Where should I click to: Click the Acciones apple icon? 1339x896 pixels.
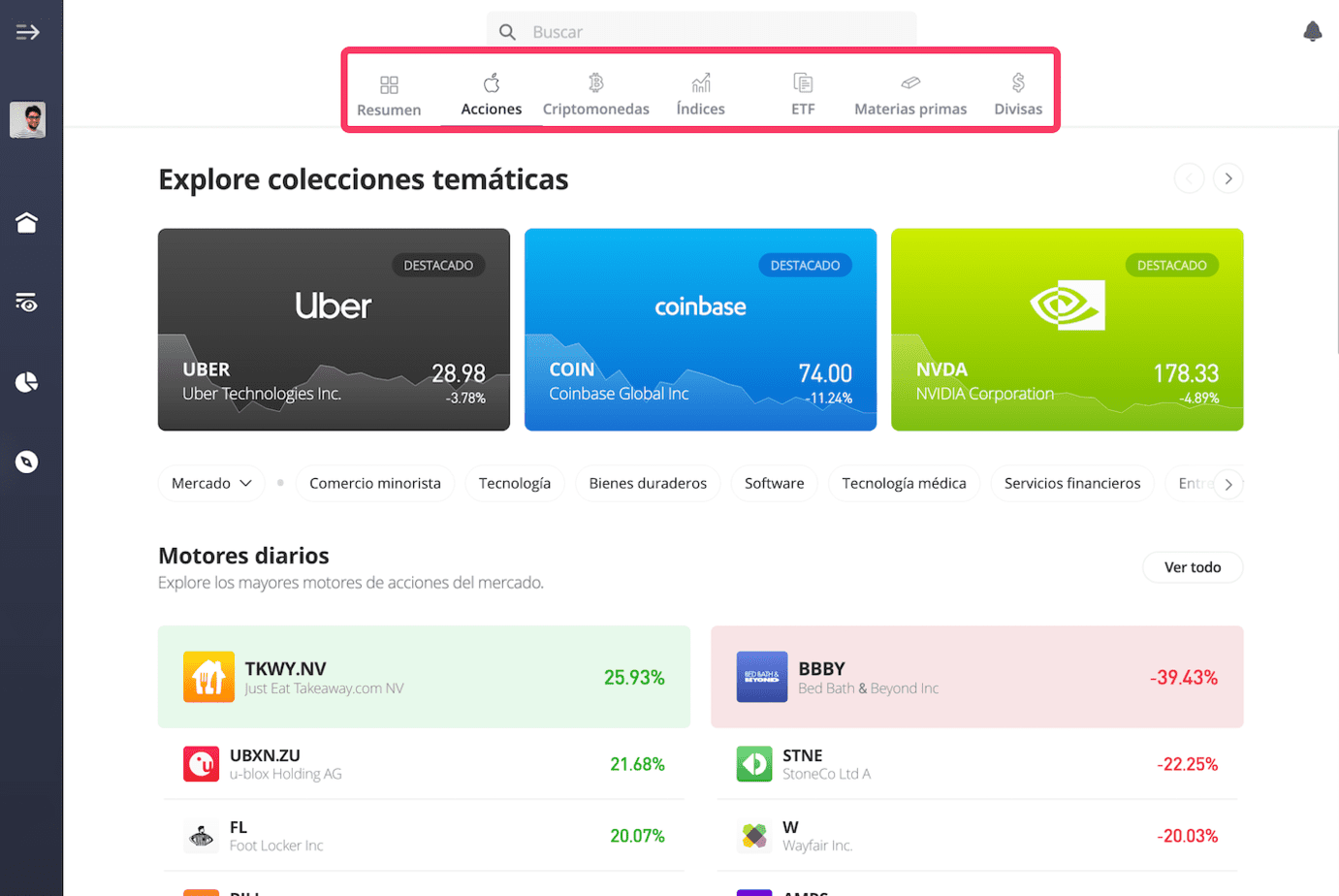coord(492,83)
